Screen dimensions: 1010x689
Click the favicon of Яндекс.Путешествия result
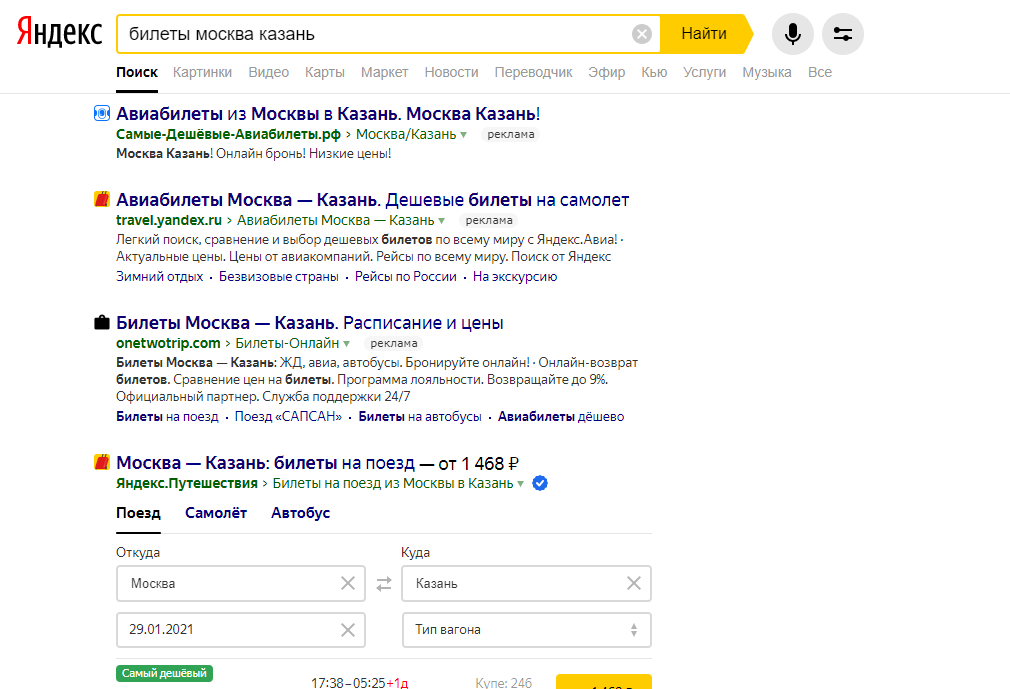click(102, 462)
